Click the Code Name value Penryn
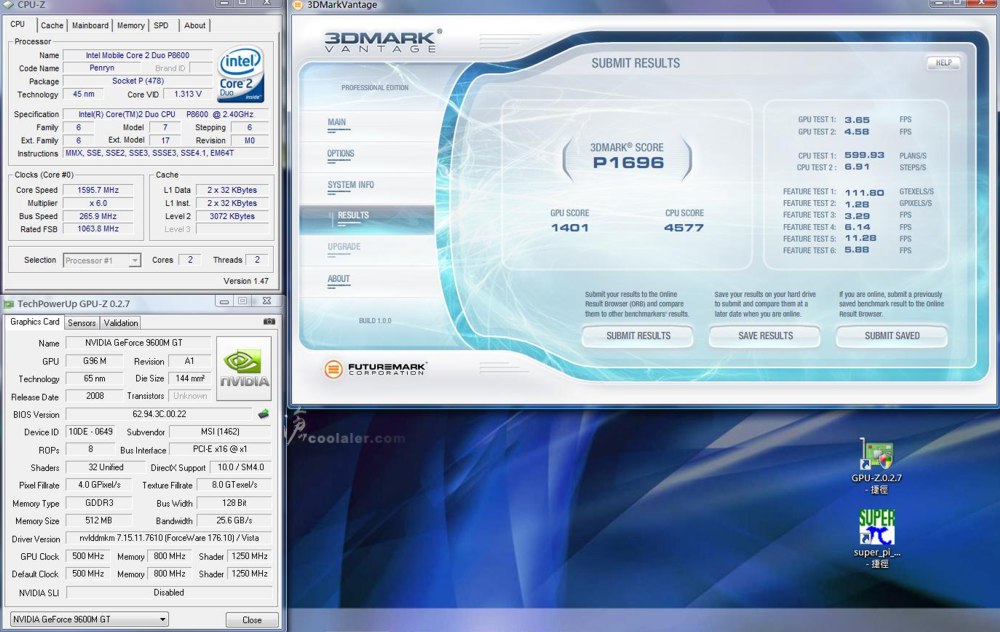The height and width of the screenshot is (632, 1000). tap(102, 68)
